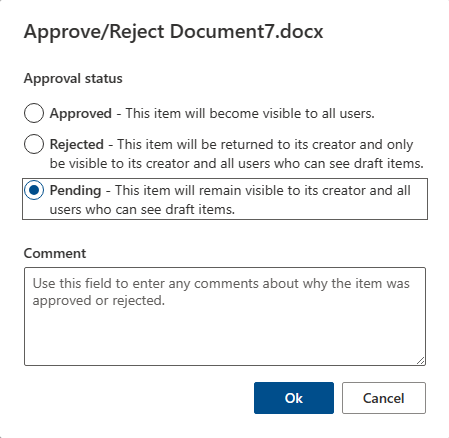Viewport: 449px width, 438px height.
Task: Click the "Comment" field label
Action: click(x=55, y=253)
